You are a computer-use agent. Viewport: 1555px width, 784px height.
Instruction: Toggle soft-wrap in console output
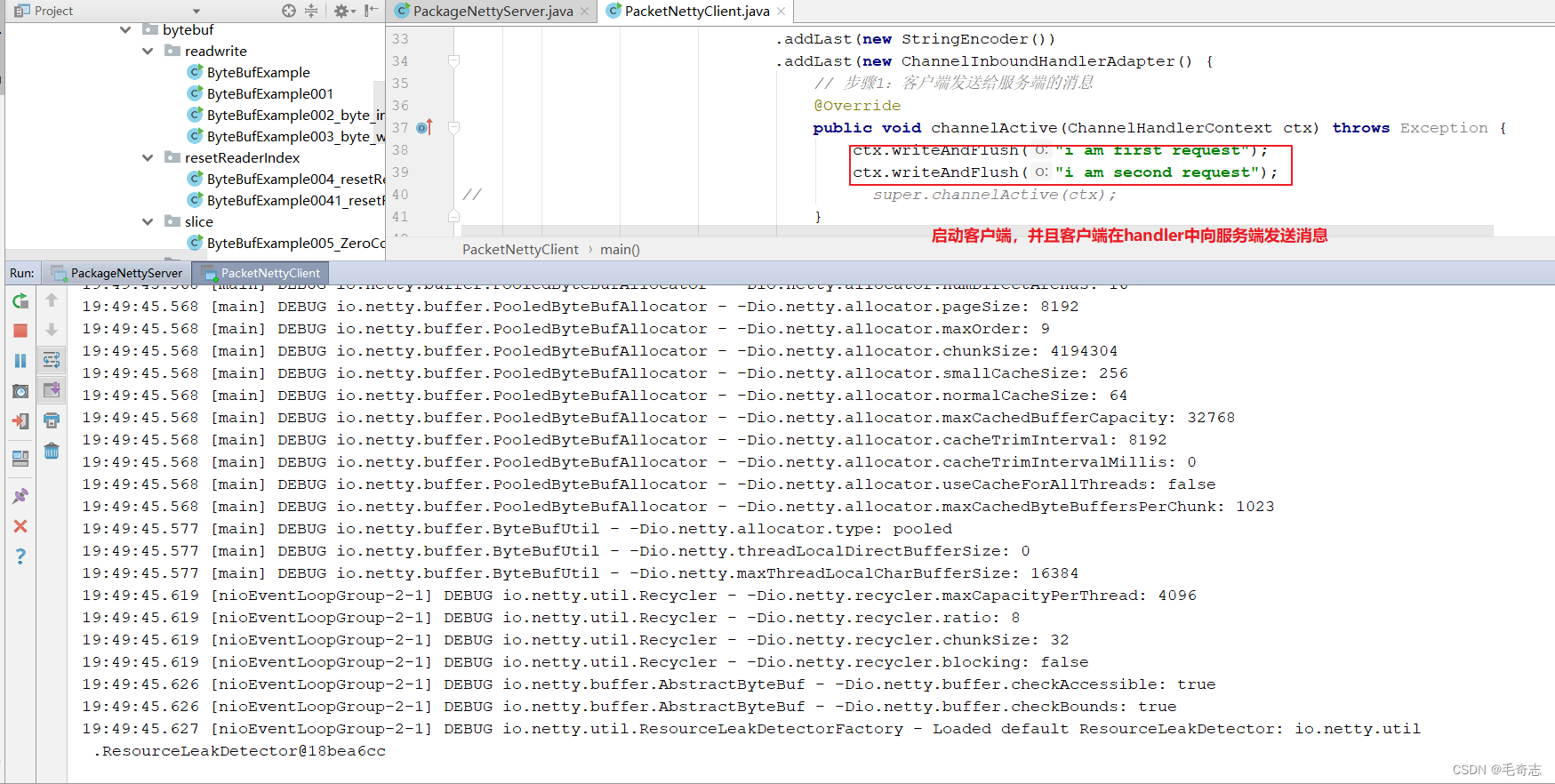tap(52, 360)
